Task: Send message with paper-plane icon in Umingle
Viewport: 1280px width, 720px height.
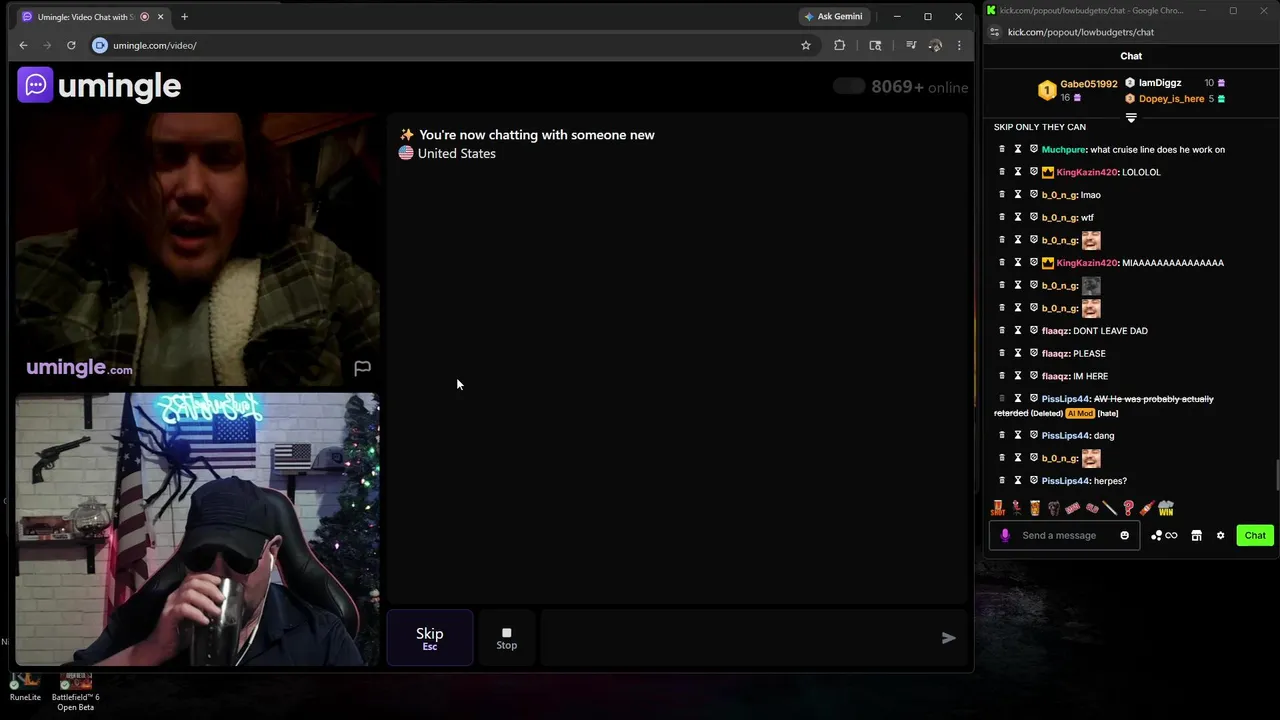Action: (x=948, y=638)
